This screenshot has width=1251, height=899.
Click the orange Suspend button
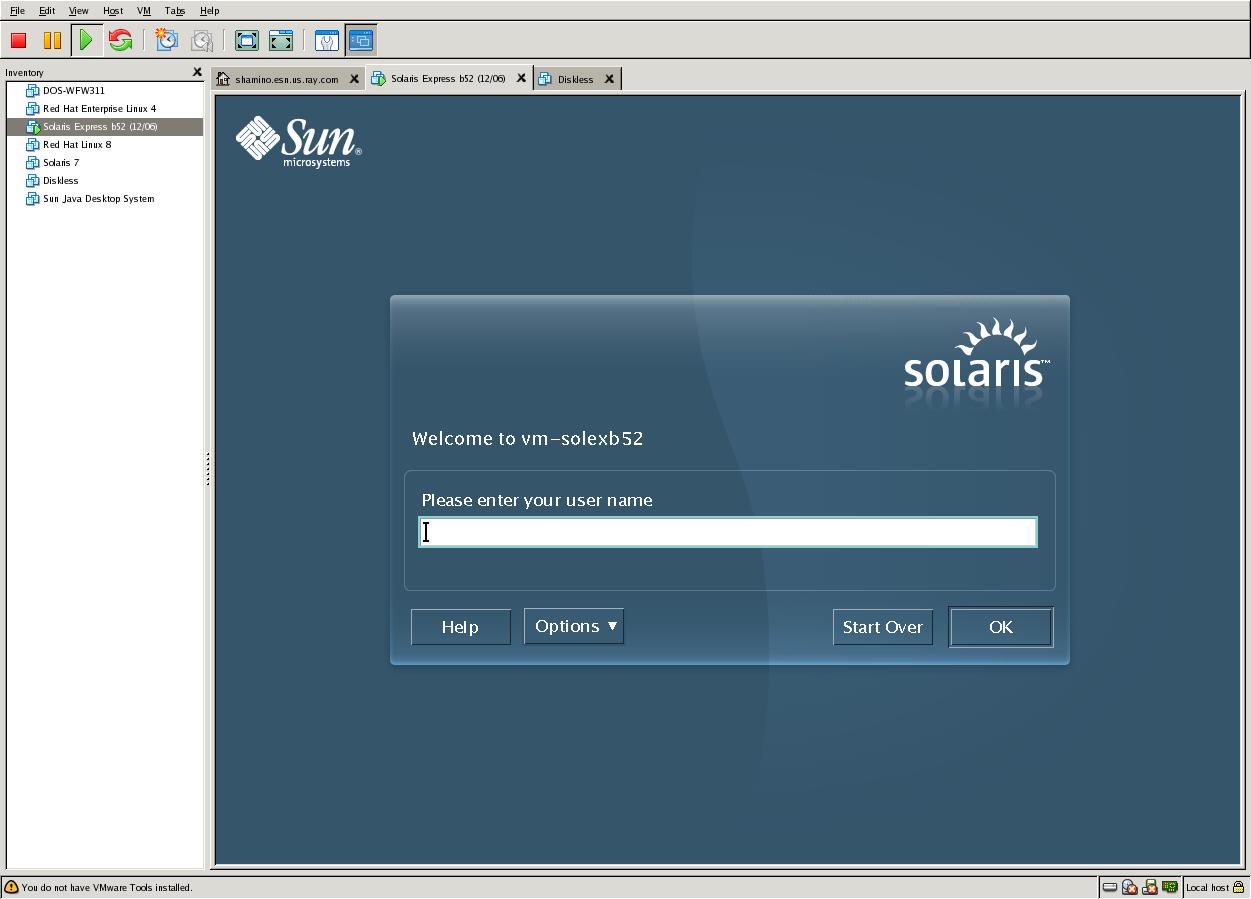pos(52,40)
